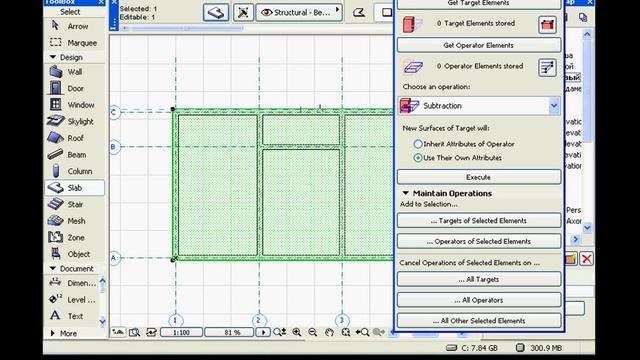This screenshot has height=360, width=640.
Task: Select the Slab tool
Action: click(x=74, y=188)
